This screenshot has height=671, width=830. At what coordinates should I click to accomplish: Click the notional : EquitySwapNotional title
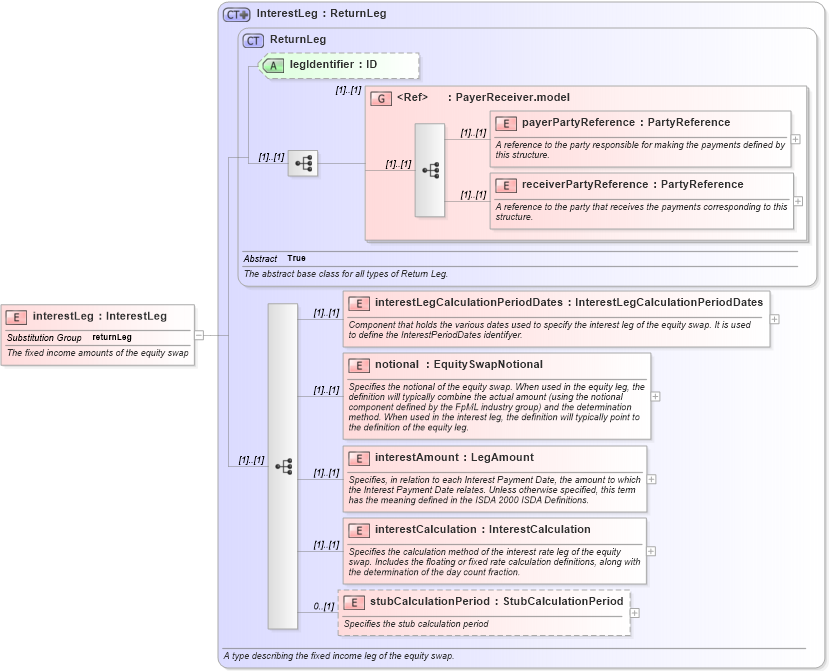coord(458,364)
